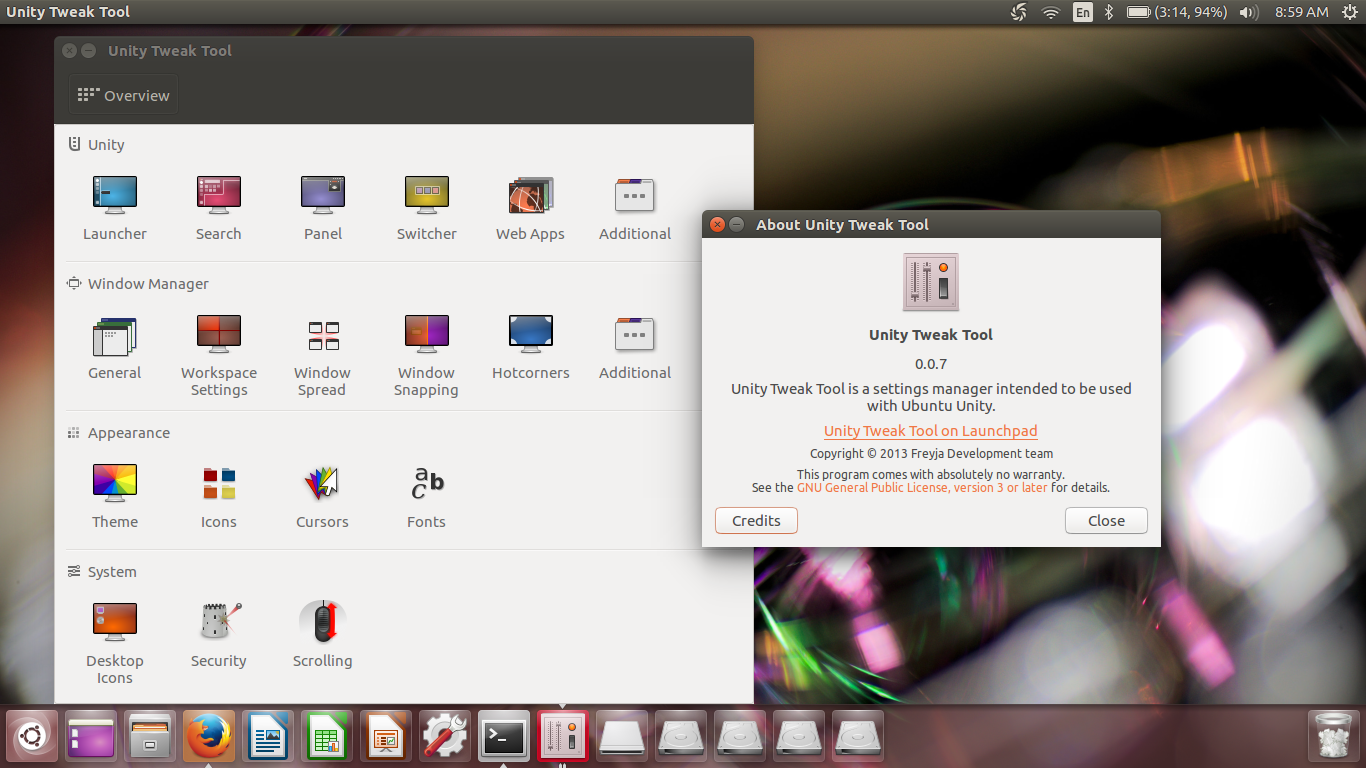The width and height of the screenshot is (1366, 768).
Task: Open the Terminal from the dock
Action: pos(504,737)
